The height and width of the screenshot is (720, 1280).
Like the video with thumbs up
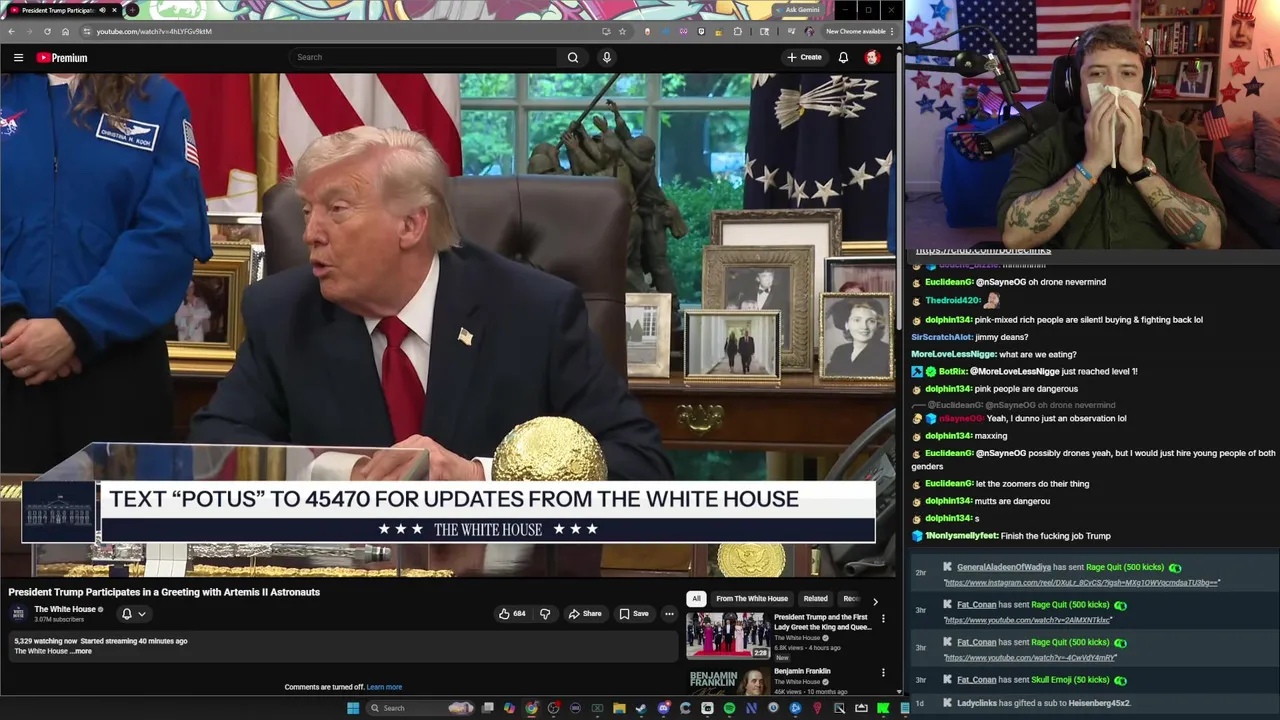click(512, 614)
